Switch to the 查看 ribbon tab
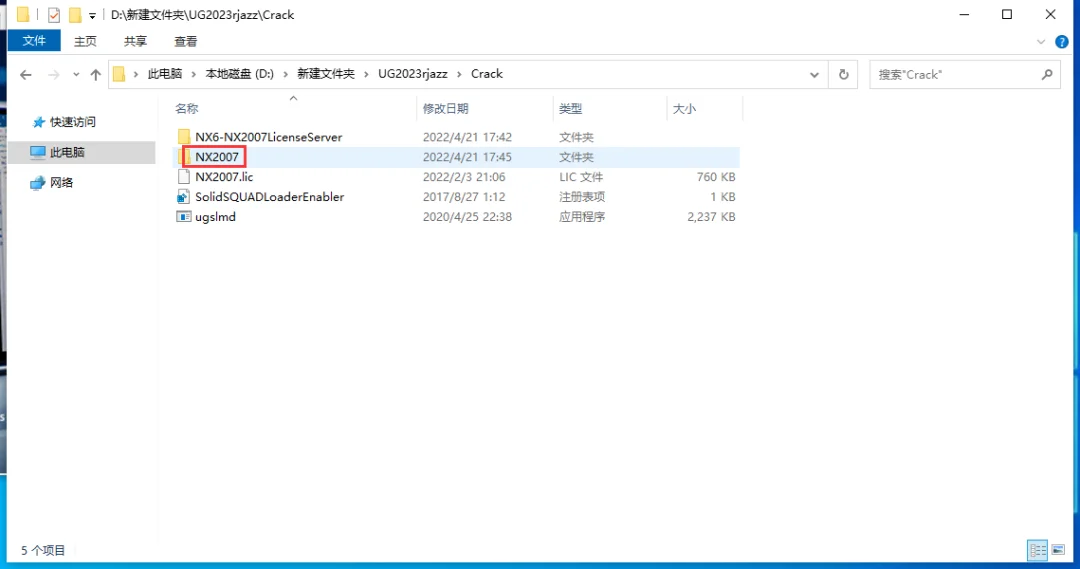 tap(185, 41)
